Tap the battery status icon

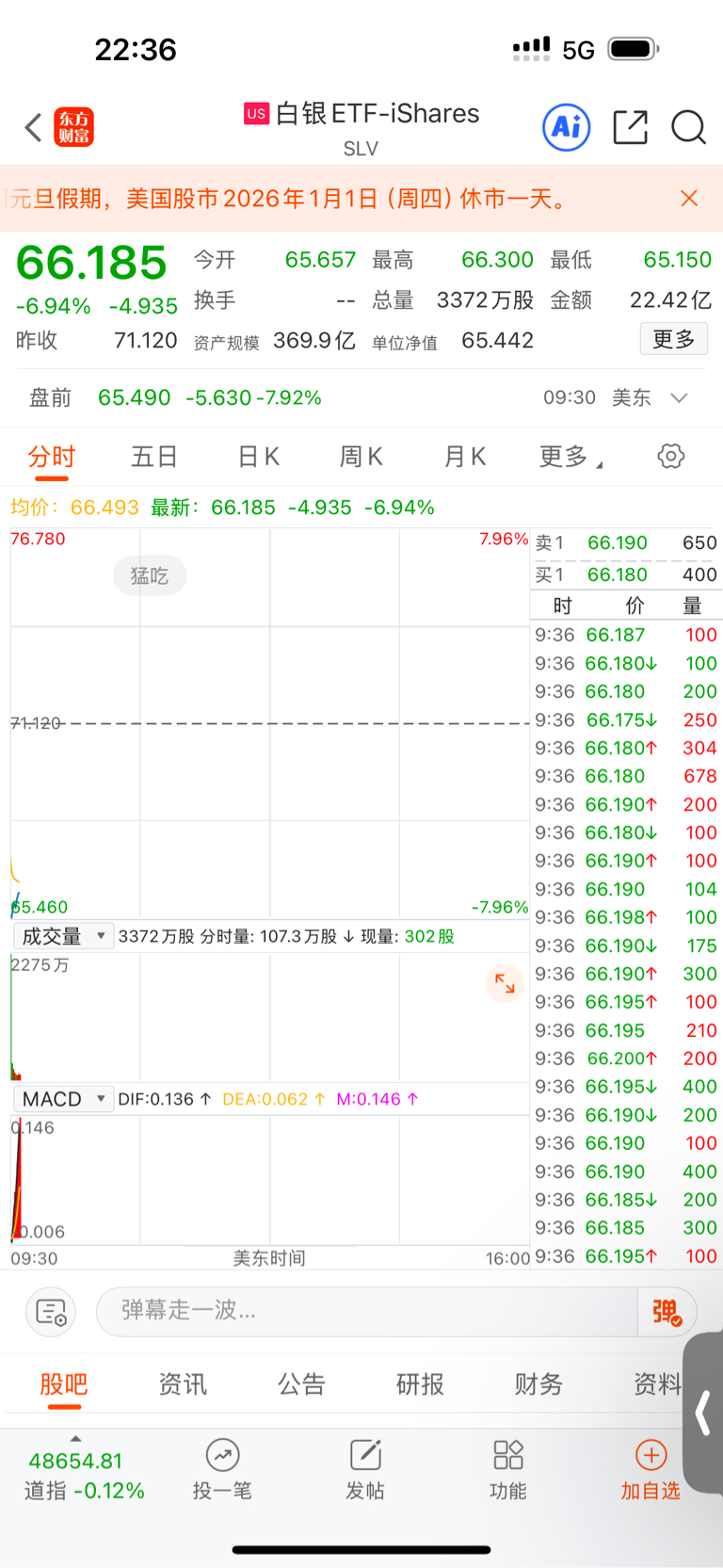pyautogui.click(x=634, y=49)
